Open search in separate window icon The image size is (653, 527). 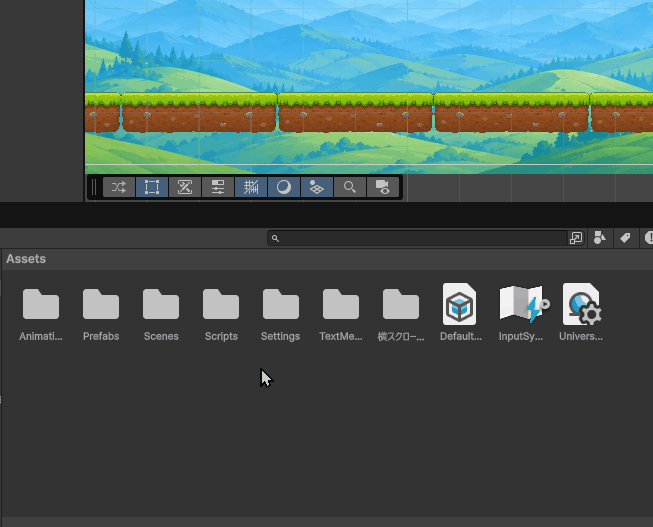576,238
